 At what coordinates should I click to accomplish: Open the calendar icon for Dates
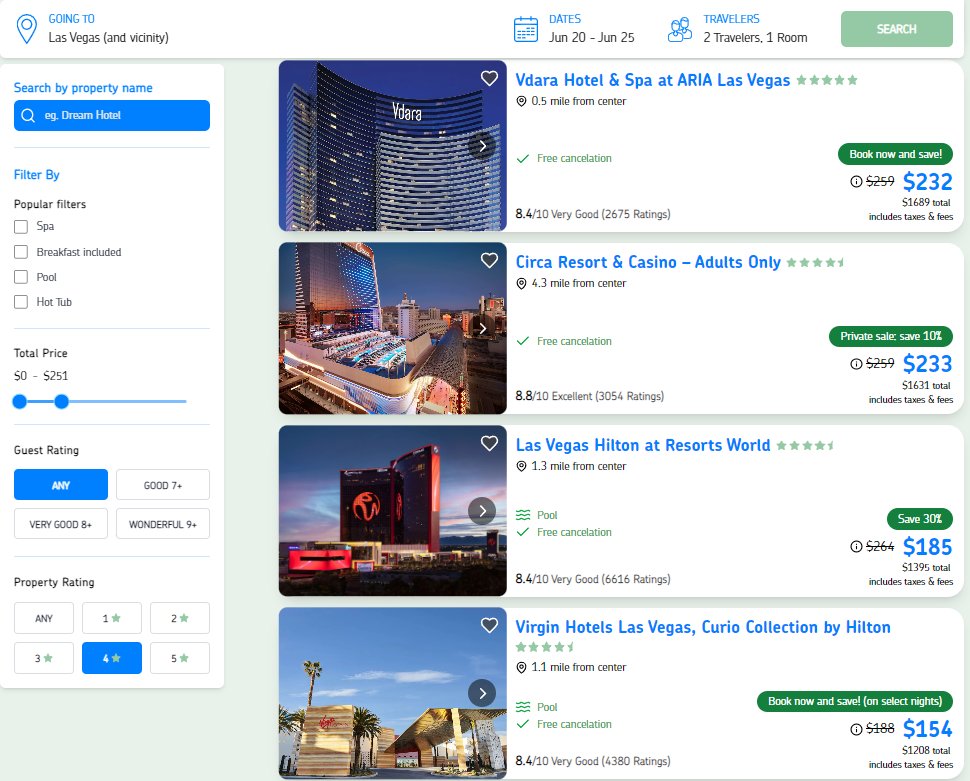coord(526,29)
